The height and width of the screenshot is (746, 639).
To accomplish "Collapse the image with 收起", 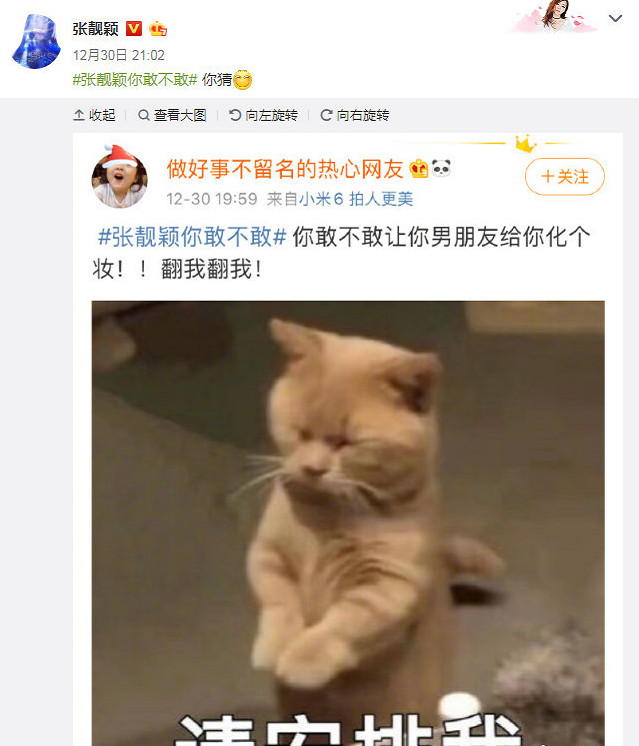I will pos(94,115).
